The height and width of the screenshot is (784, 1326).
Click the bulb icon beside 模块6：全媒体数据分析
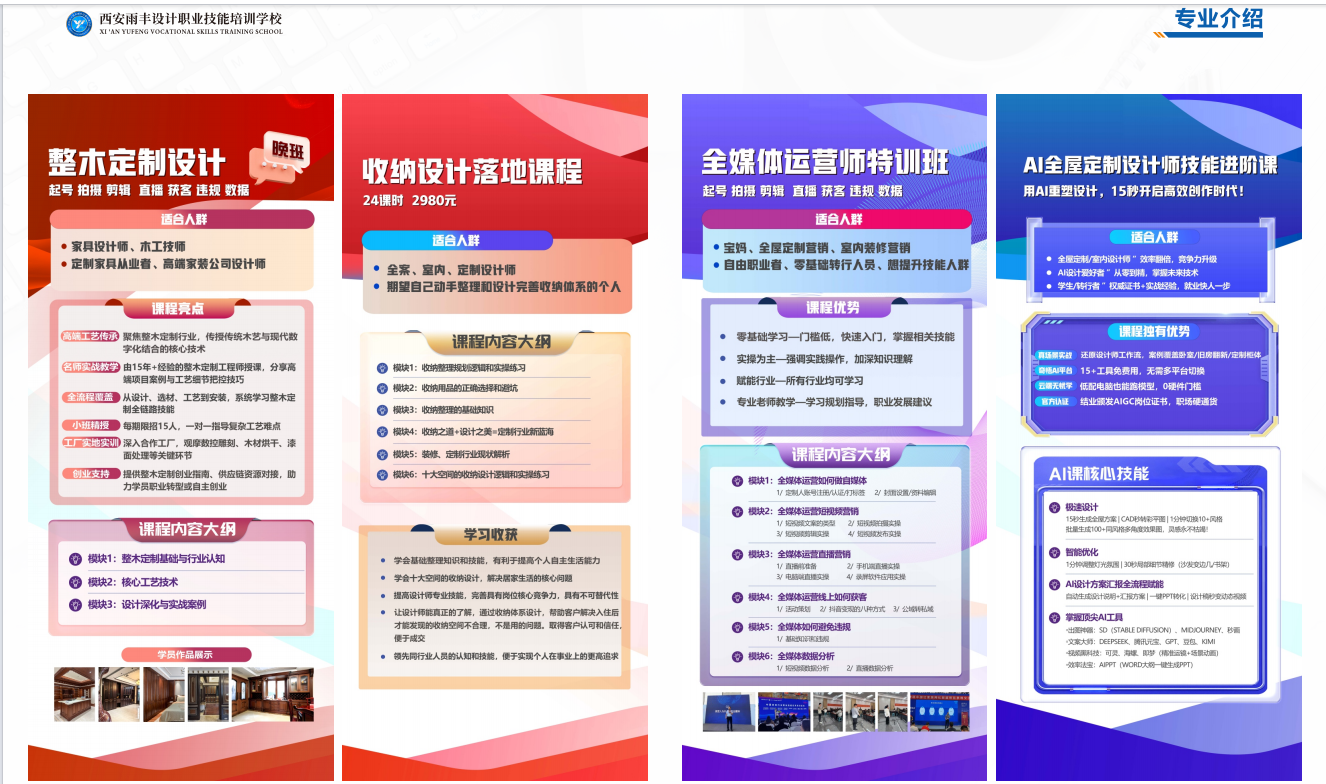click(x=737, y=656)
